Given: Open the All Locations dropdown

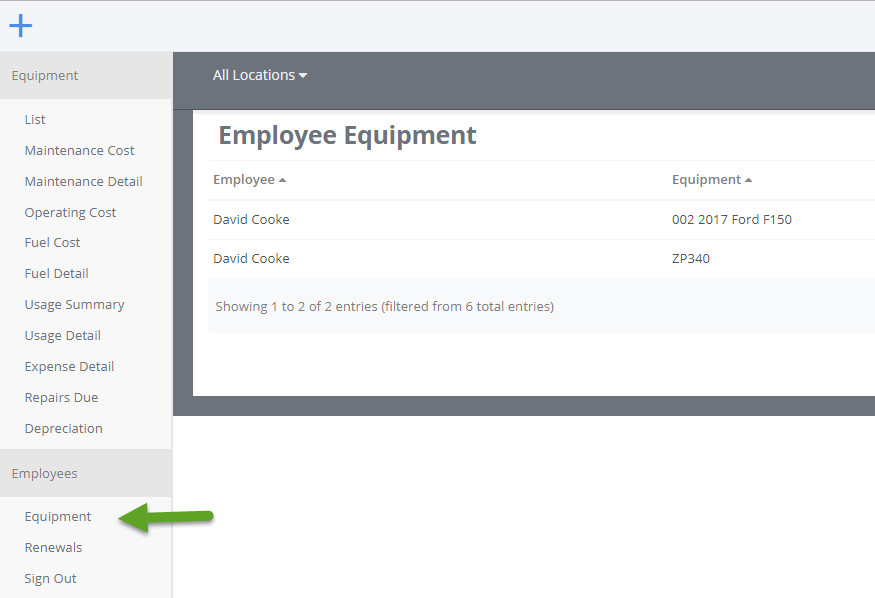Looking at the screenshot, I should 259,75.
